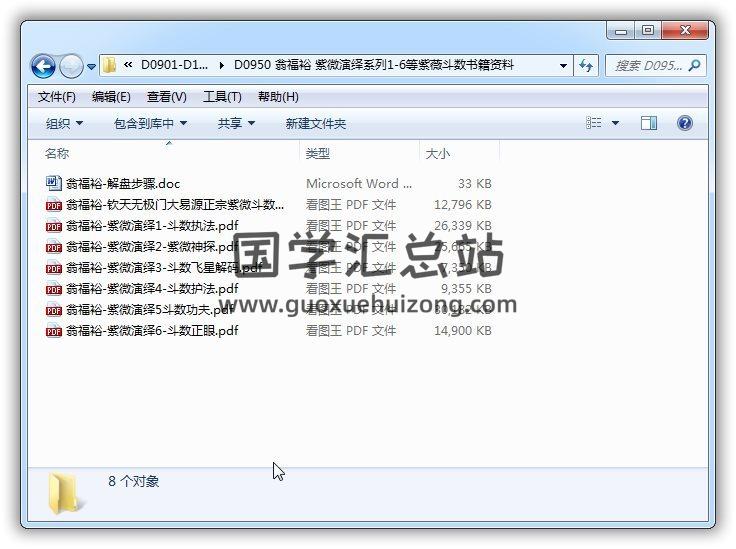Close the Explorer window
The height and width of the screenshot is (549, 736).
(685, 30)
